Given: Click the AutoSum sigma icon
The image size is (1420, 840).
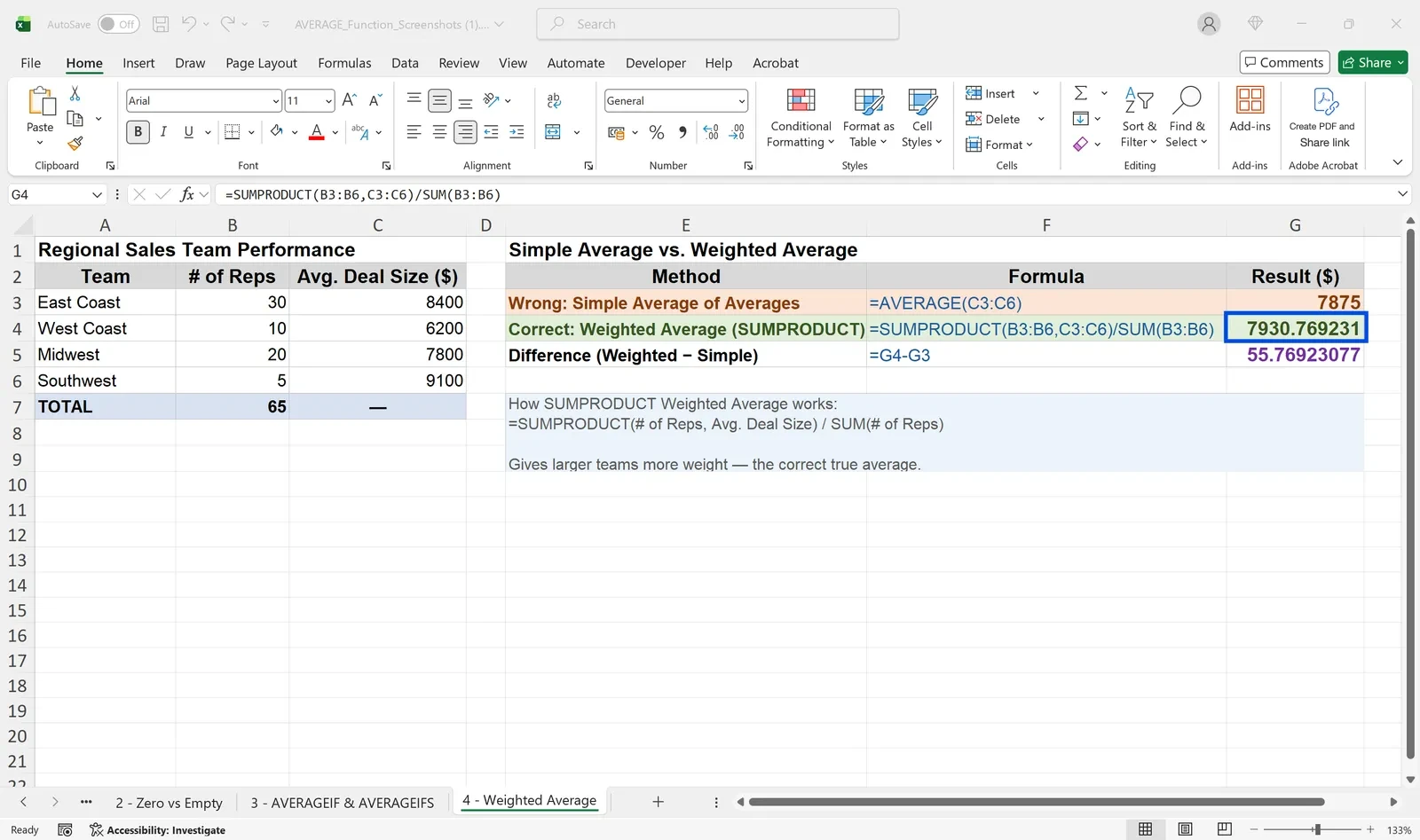Looking at the screenshot, I should pyautogui.click(x=1080, y=93).
